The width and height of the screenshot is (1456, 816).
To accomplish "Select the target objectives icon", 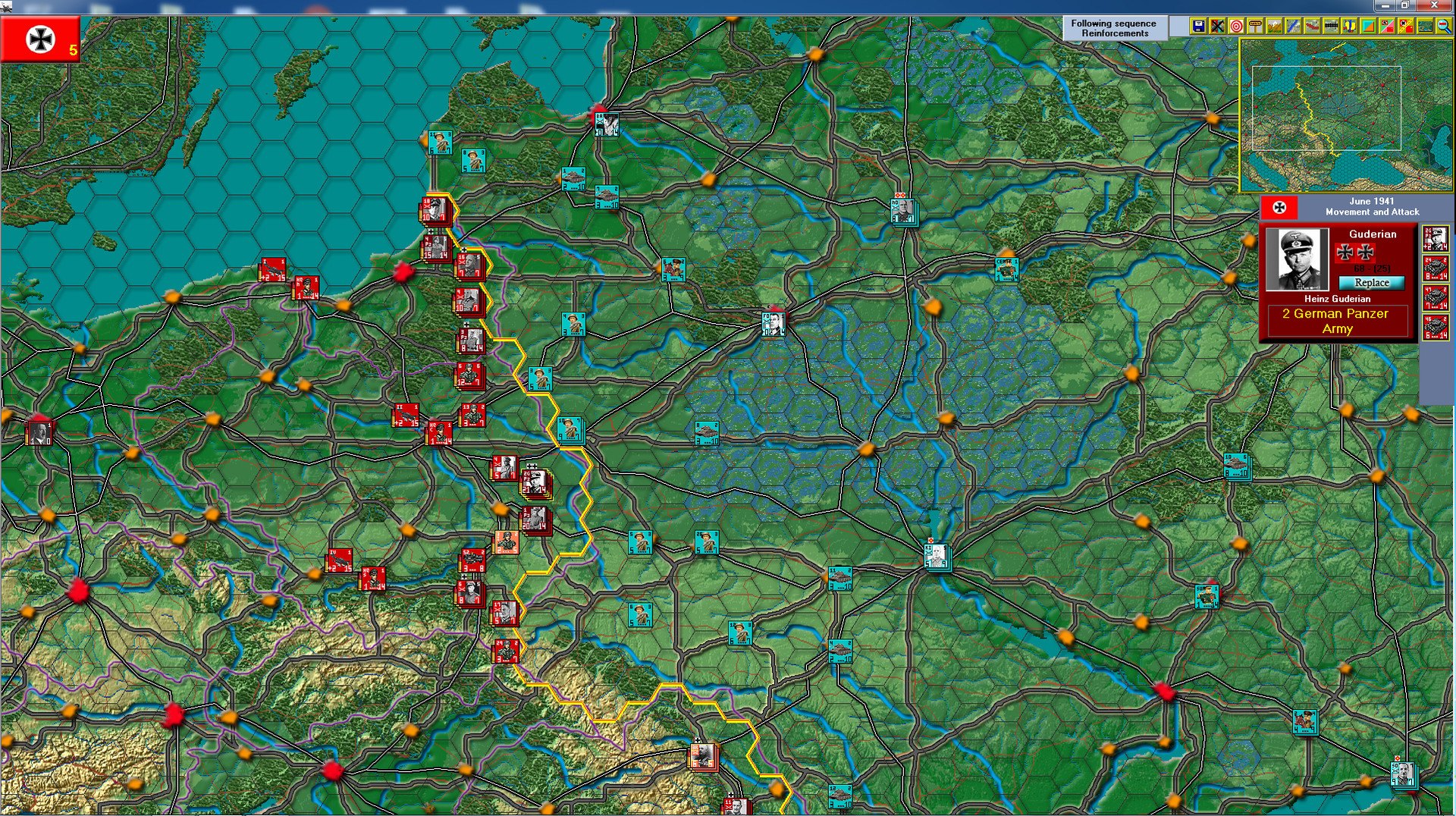I will (1236, 27).
